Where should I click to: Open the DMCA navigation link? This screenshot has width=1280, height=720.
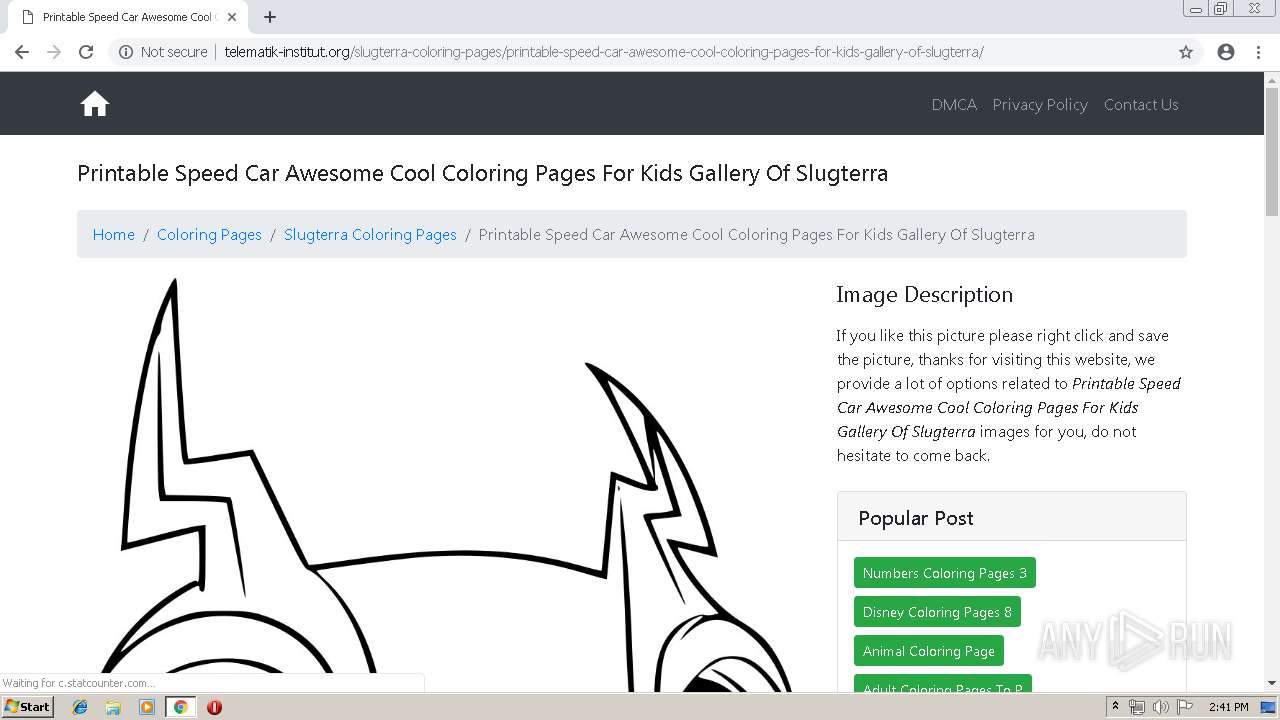tap(954, 104)
